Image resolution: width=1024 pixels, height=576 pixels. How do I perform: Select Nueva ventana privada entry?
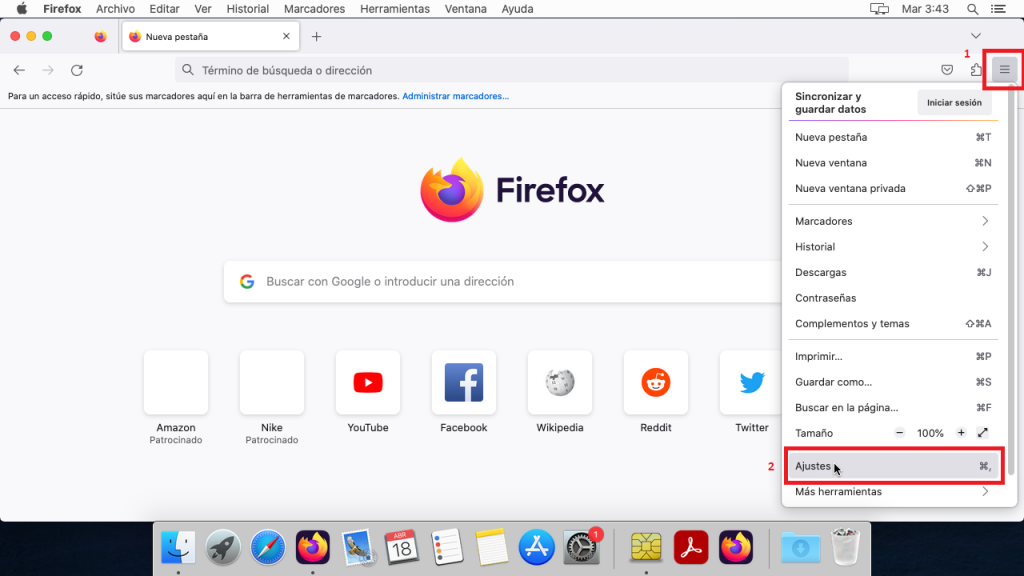893,188
